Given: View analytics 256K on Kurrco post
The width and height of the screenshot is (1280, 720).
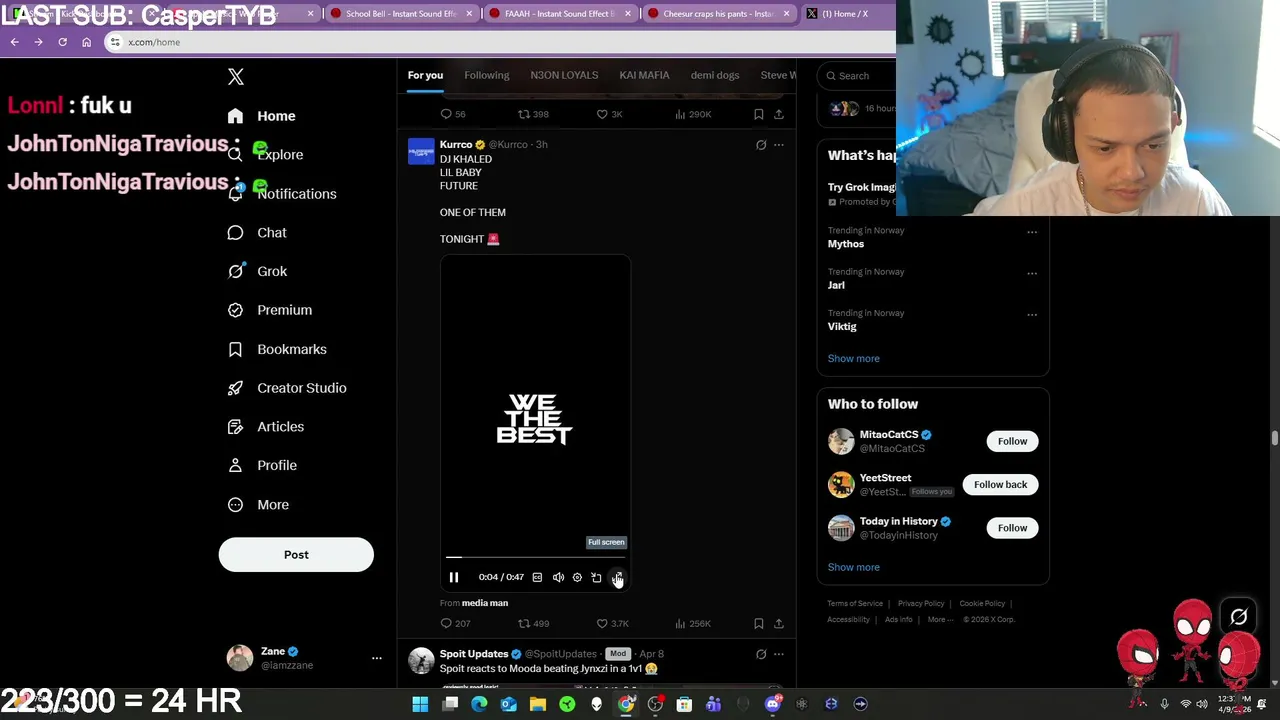Looking at the screenshot, I should point(692,624).
